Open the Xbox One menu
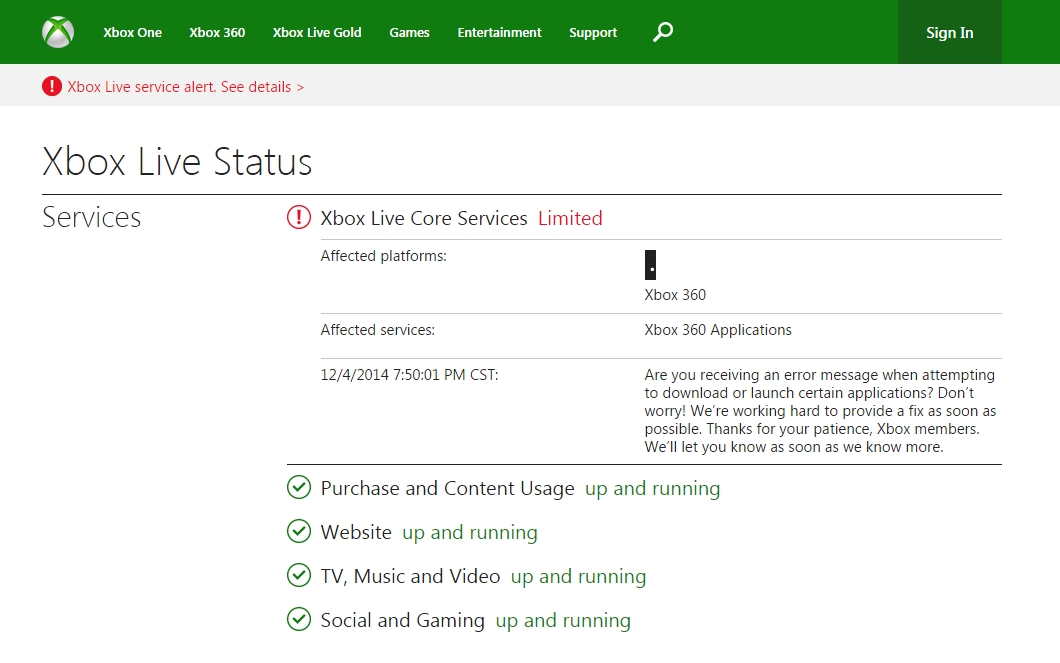 coord(132,32)
